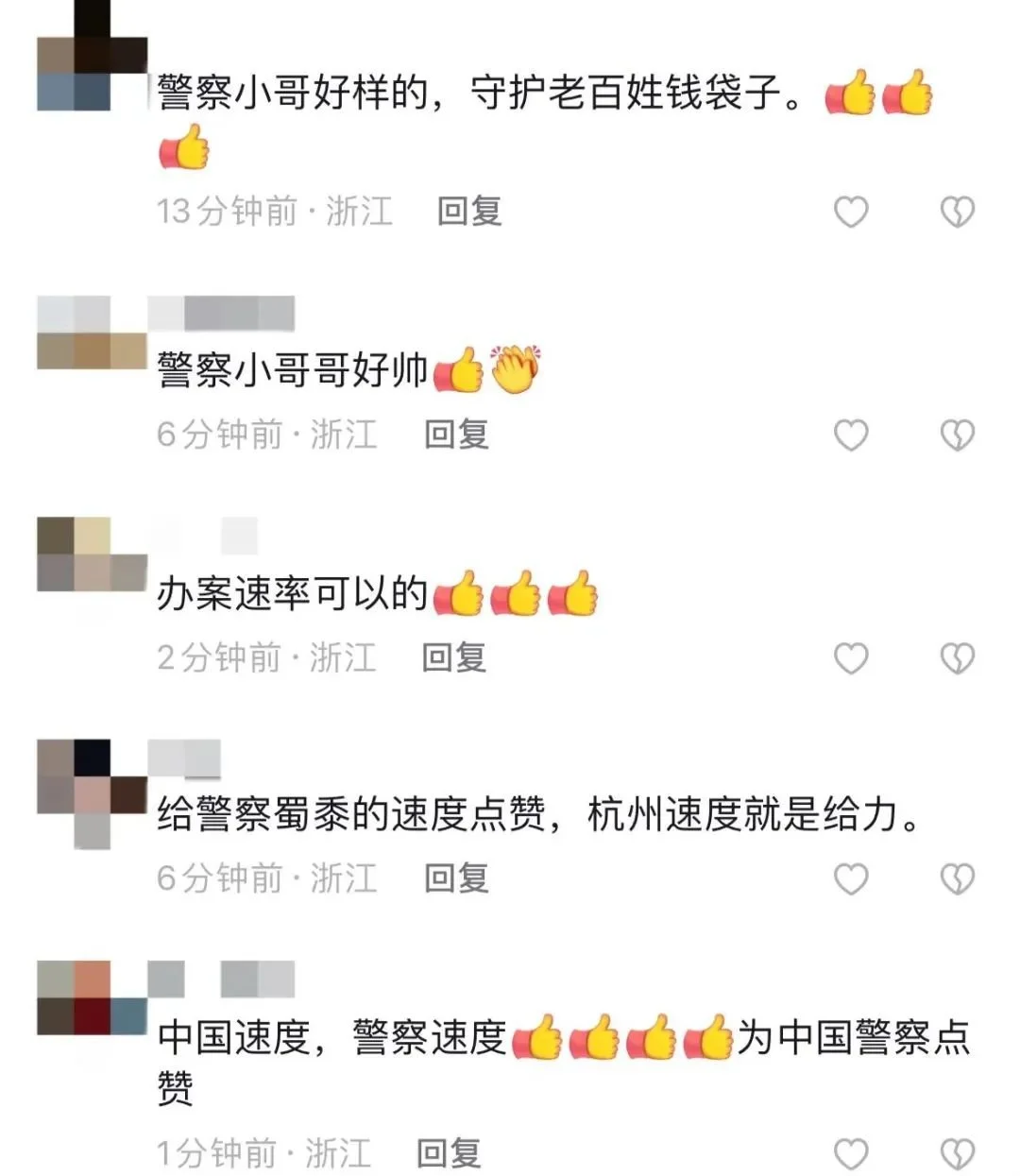1020x1176 pixels.
Task: Reply to the comment posted 2分钟前
Action: click(454, 656)
